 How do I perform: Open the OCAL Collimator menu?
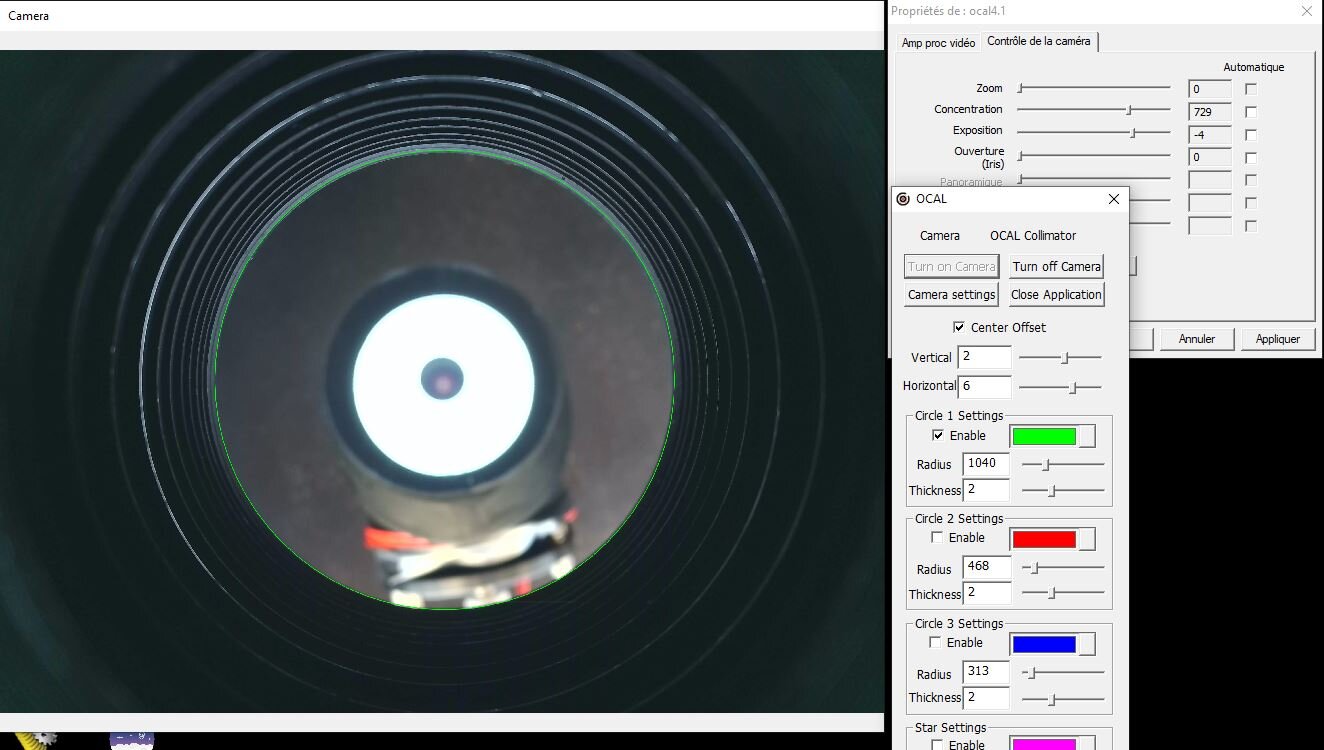pos(1033,236)
